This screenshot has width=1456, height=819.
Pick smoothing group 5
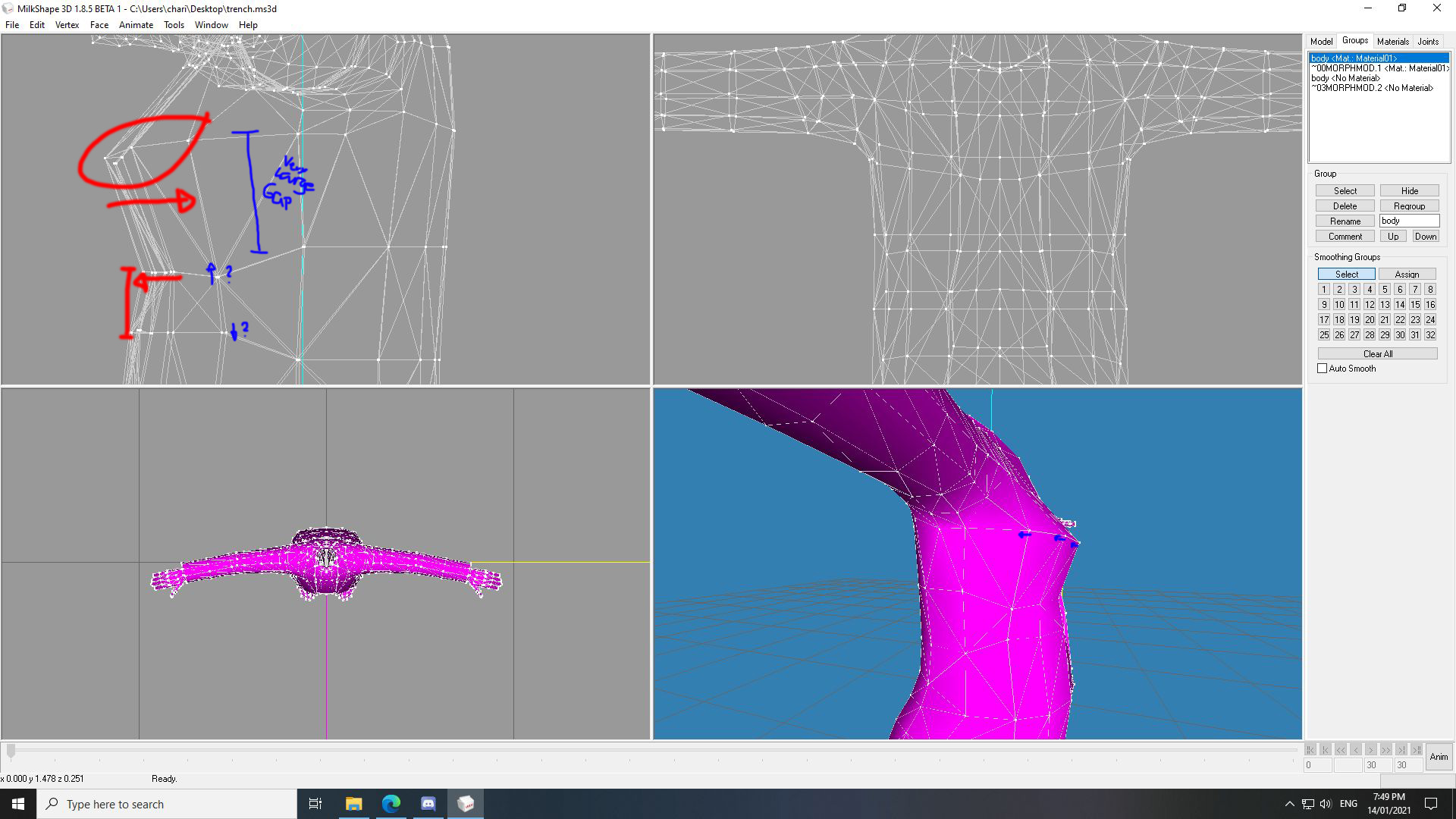point(1385,290)
